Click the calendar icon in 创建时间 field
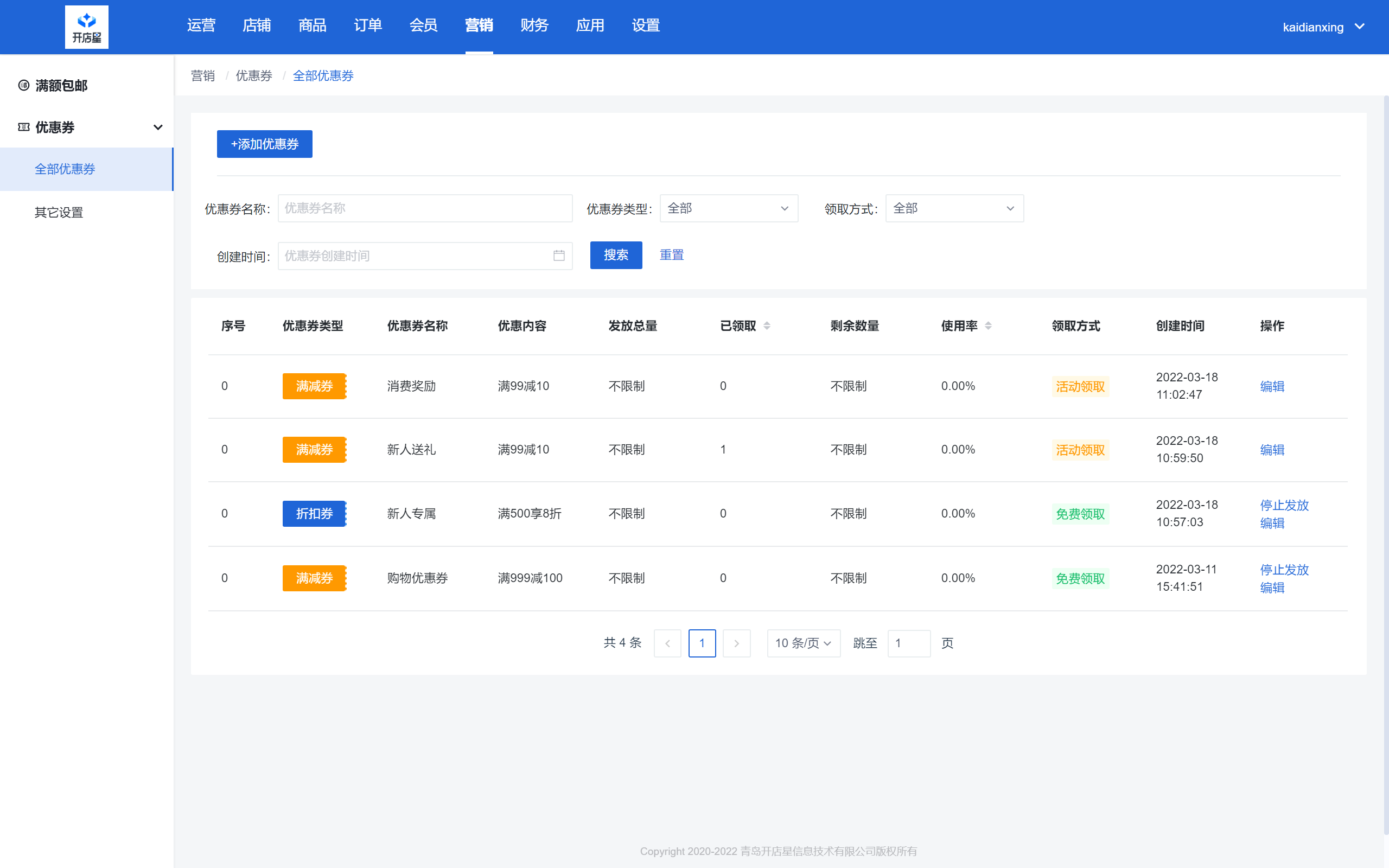 pos(558,256)
